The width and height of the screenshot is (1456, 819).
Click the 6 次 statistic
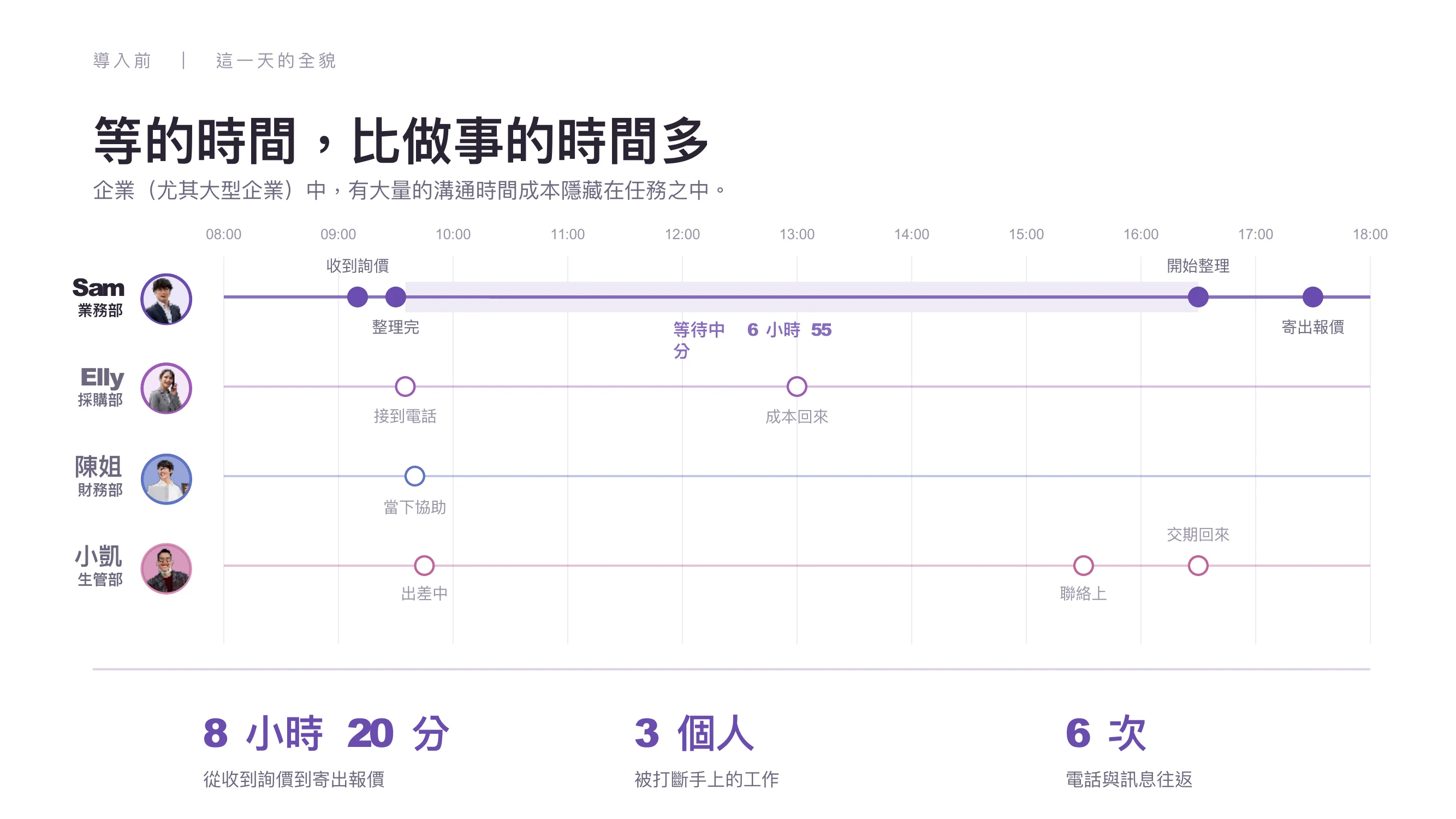coord(1106,733)
